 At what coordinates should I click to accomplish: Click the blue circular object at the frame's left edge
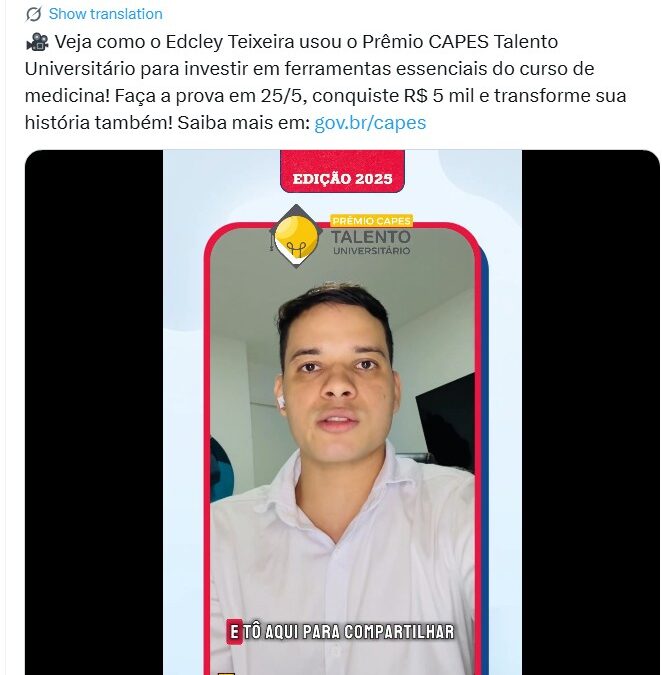(221, 469)
